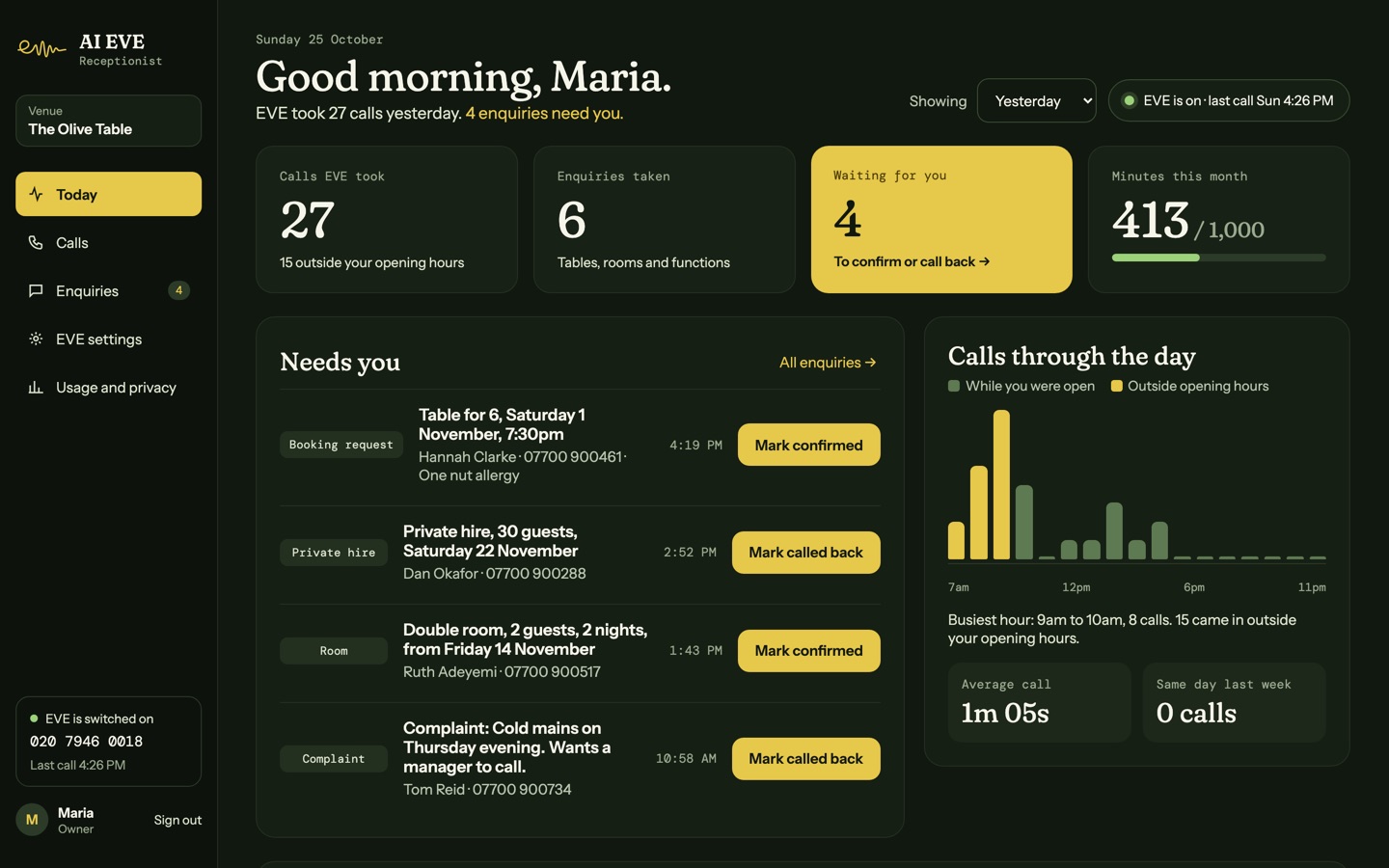Mark Tom Reid complaint called back
This screenshot has width=1389, height=868.
tap(805, 759)
